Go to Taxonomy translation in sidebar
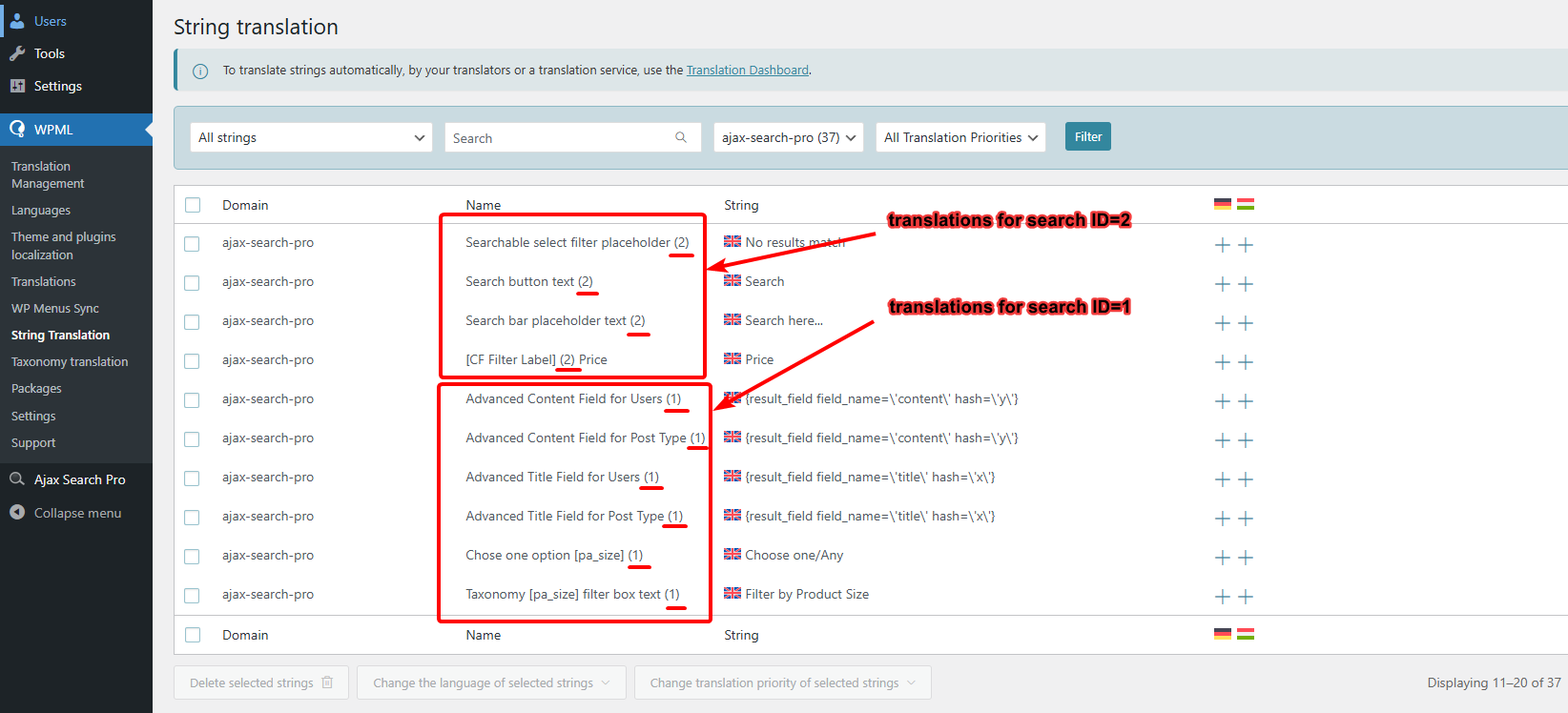 70,362
